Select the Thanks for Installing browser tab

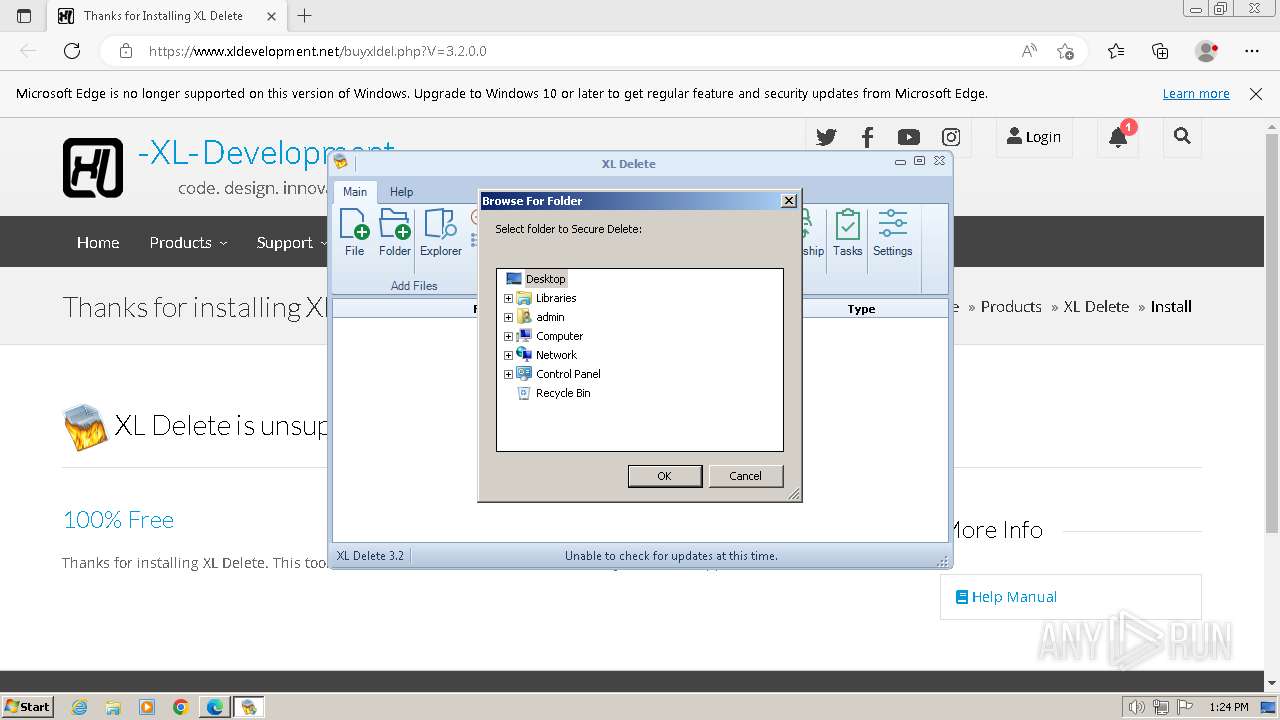click(x=163, y=16)
